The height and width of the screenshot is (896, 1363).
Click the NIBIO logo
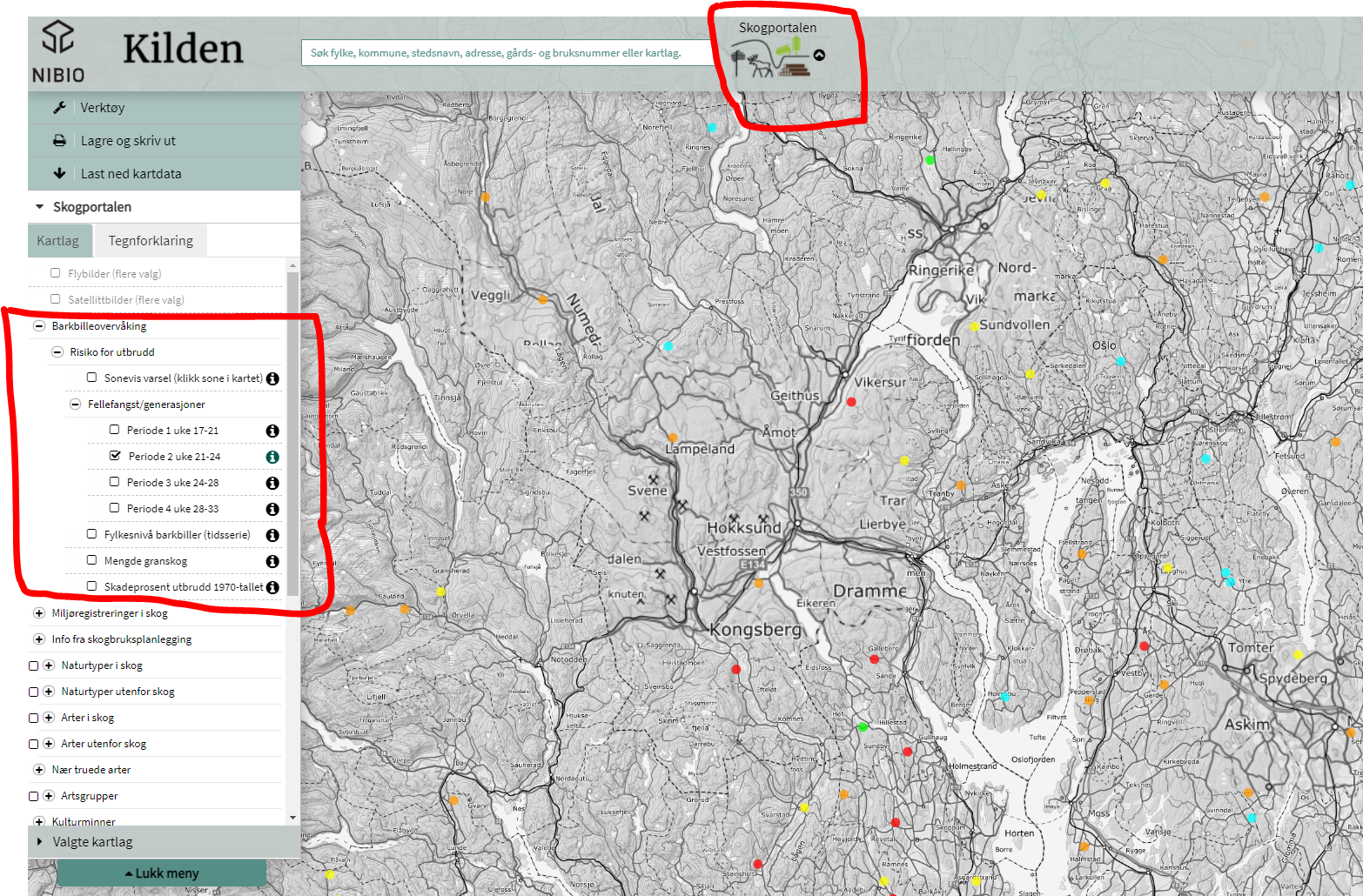[x=58, y=51]
